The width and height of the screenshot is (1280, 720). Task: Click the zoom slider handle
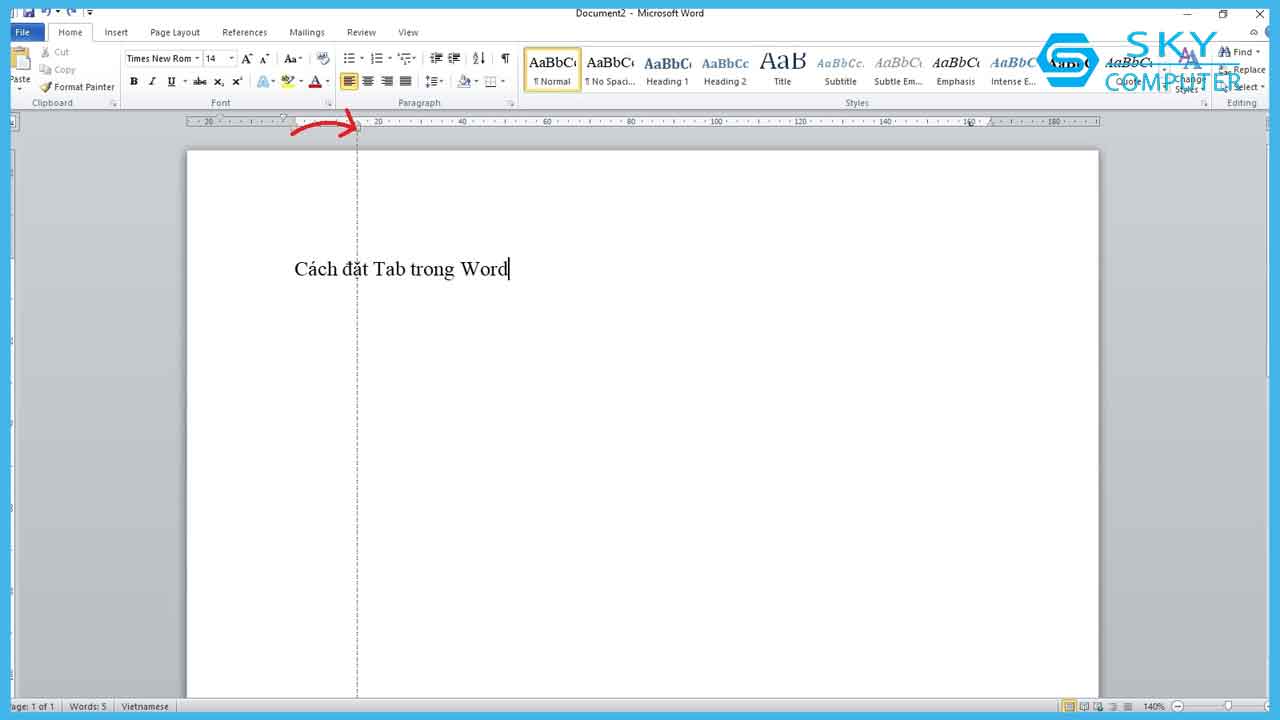tap(1229, 707)
